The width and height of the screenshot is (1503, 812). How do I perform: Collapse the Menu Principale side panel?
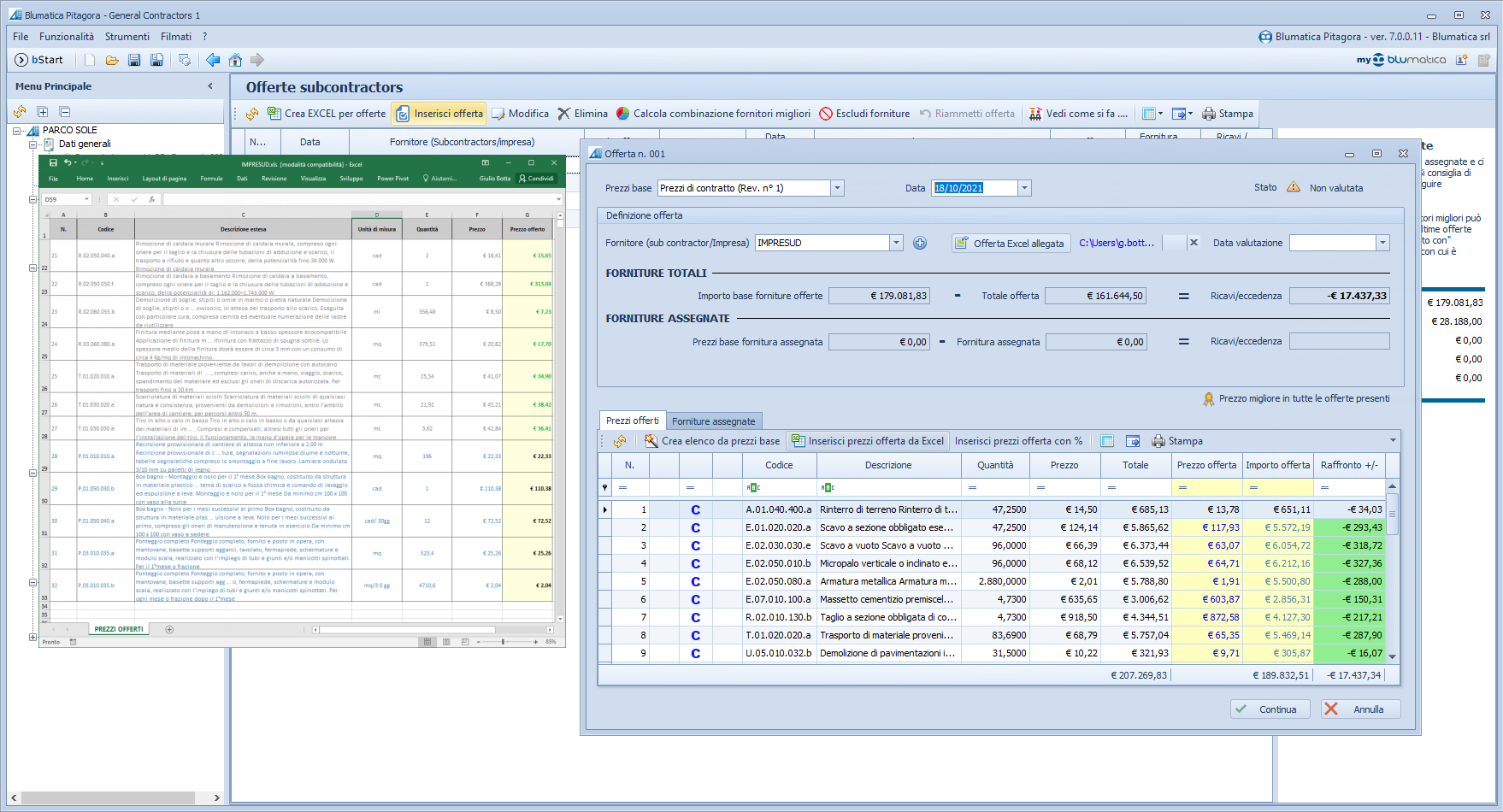click(x=210, y=86)
